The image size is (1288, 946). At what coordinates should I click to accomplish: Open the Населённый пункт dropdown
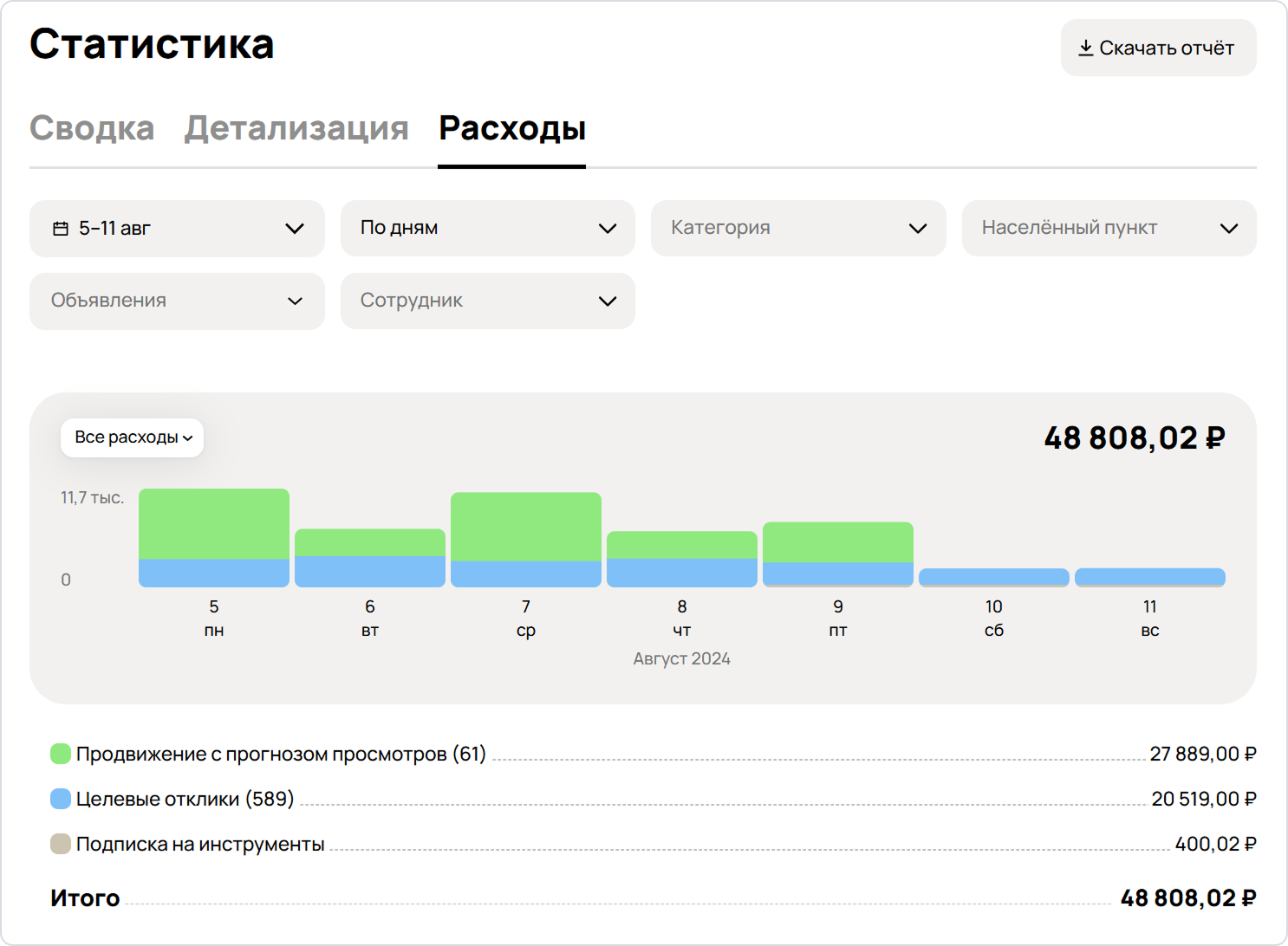[x=1109, y=229]
